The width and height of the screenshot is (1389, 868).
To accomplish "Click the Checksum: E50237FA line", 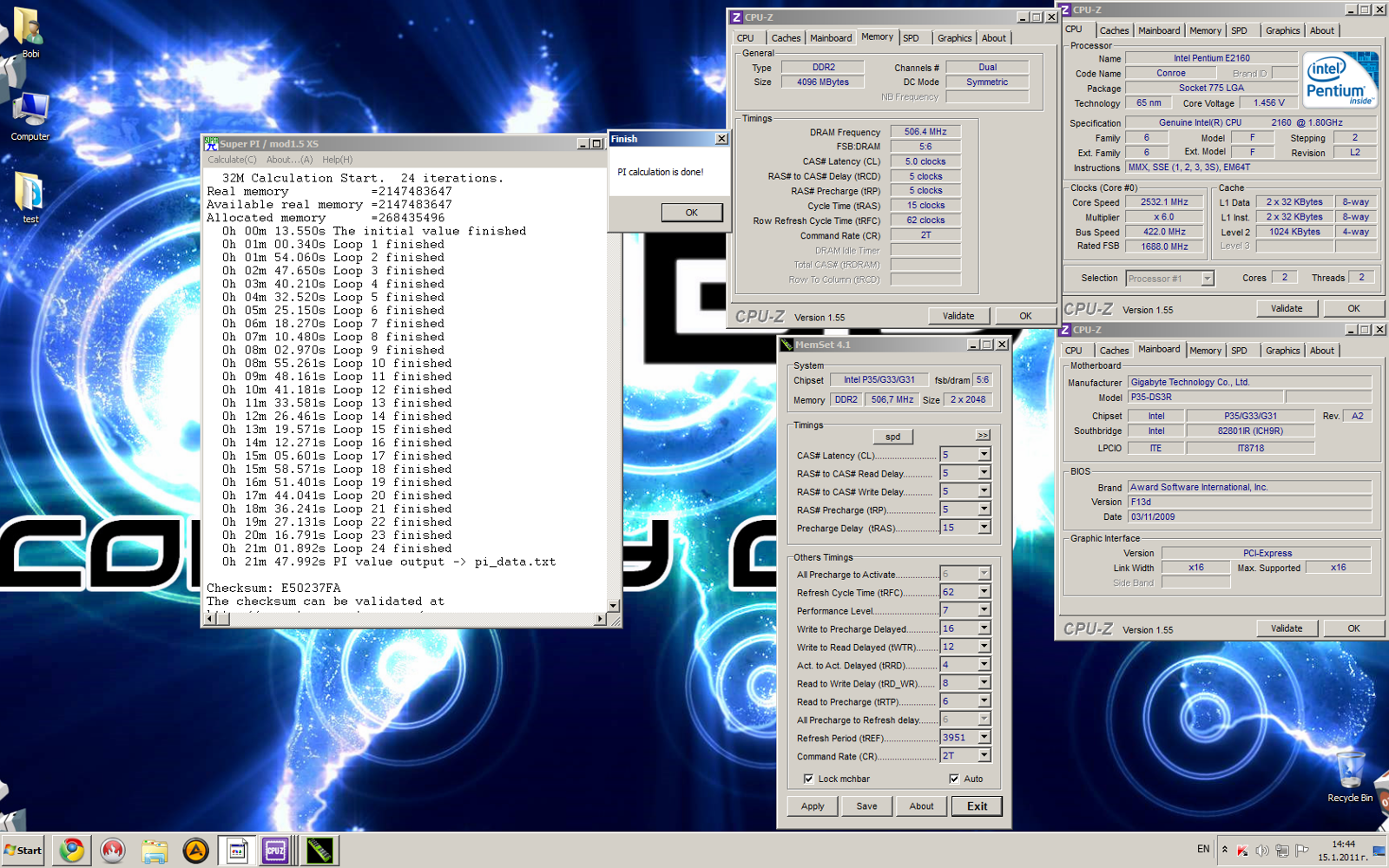I will (273, 589).
